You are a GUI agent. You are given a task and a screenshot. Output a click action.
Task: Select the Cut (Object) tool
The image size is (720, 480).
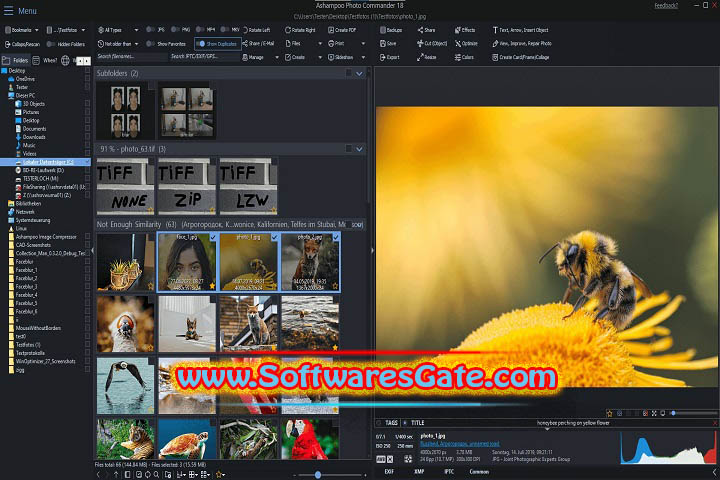coord(432,43)
